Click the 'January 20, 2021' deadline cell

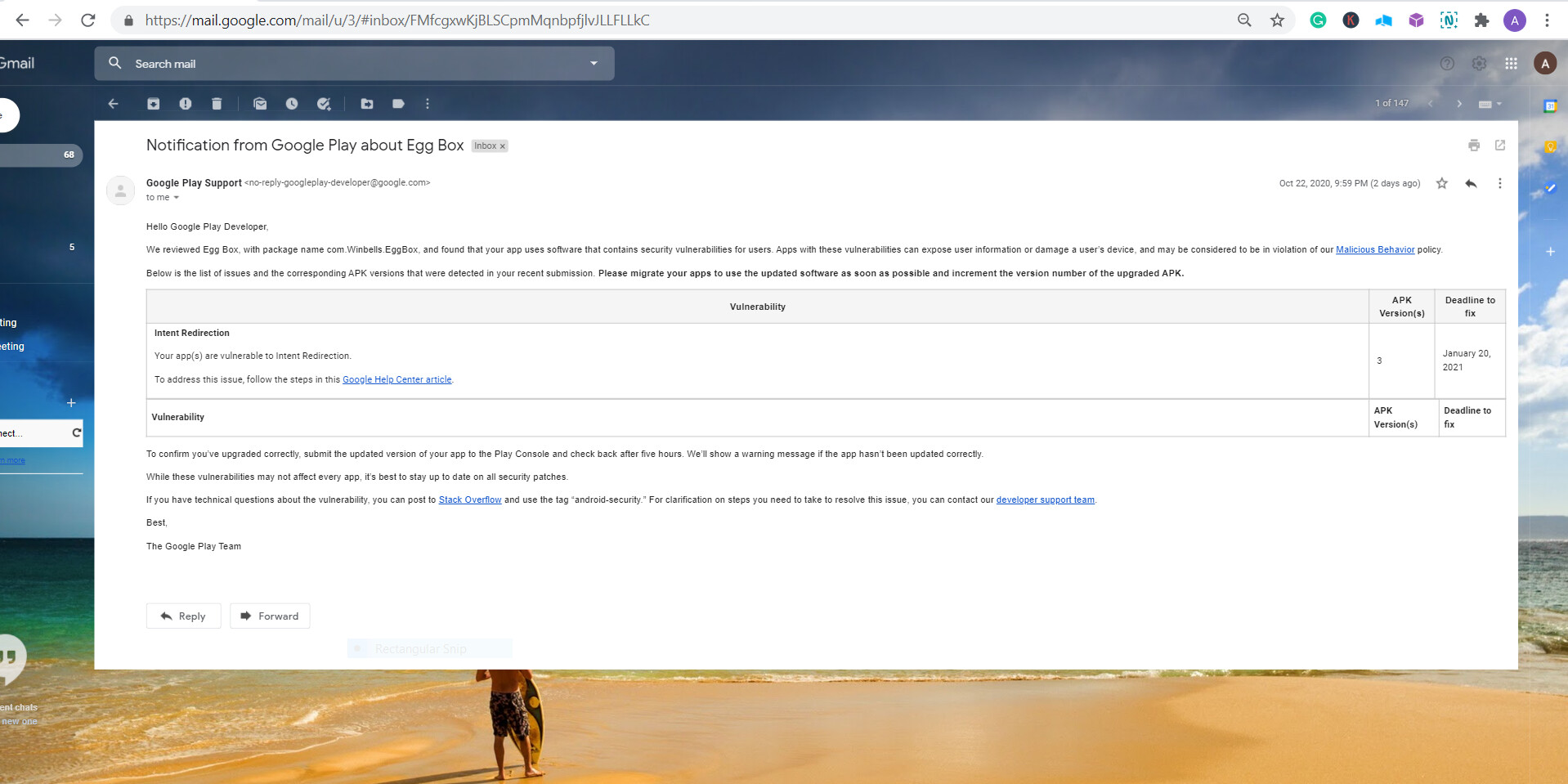click(1470, 361)
